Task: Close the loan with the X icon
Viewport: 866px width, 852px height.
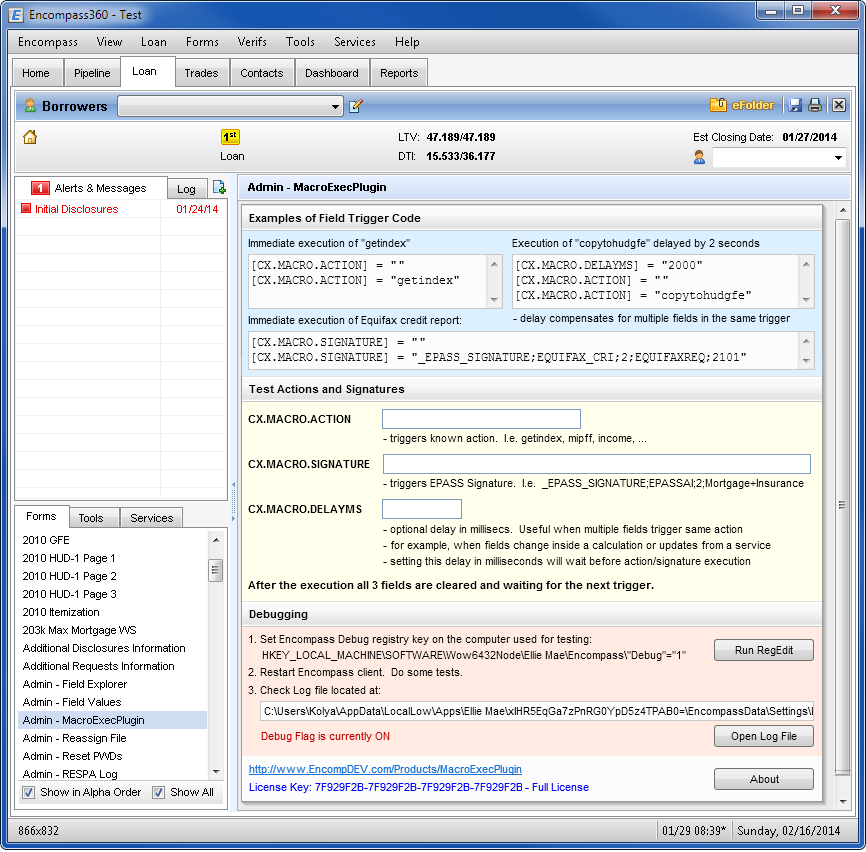Action: [x=838, y=105]
